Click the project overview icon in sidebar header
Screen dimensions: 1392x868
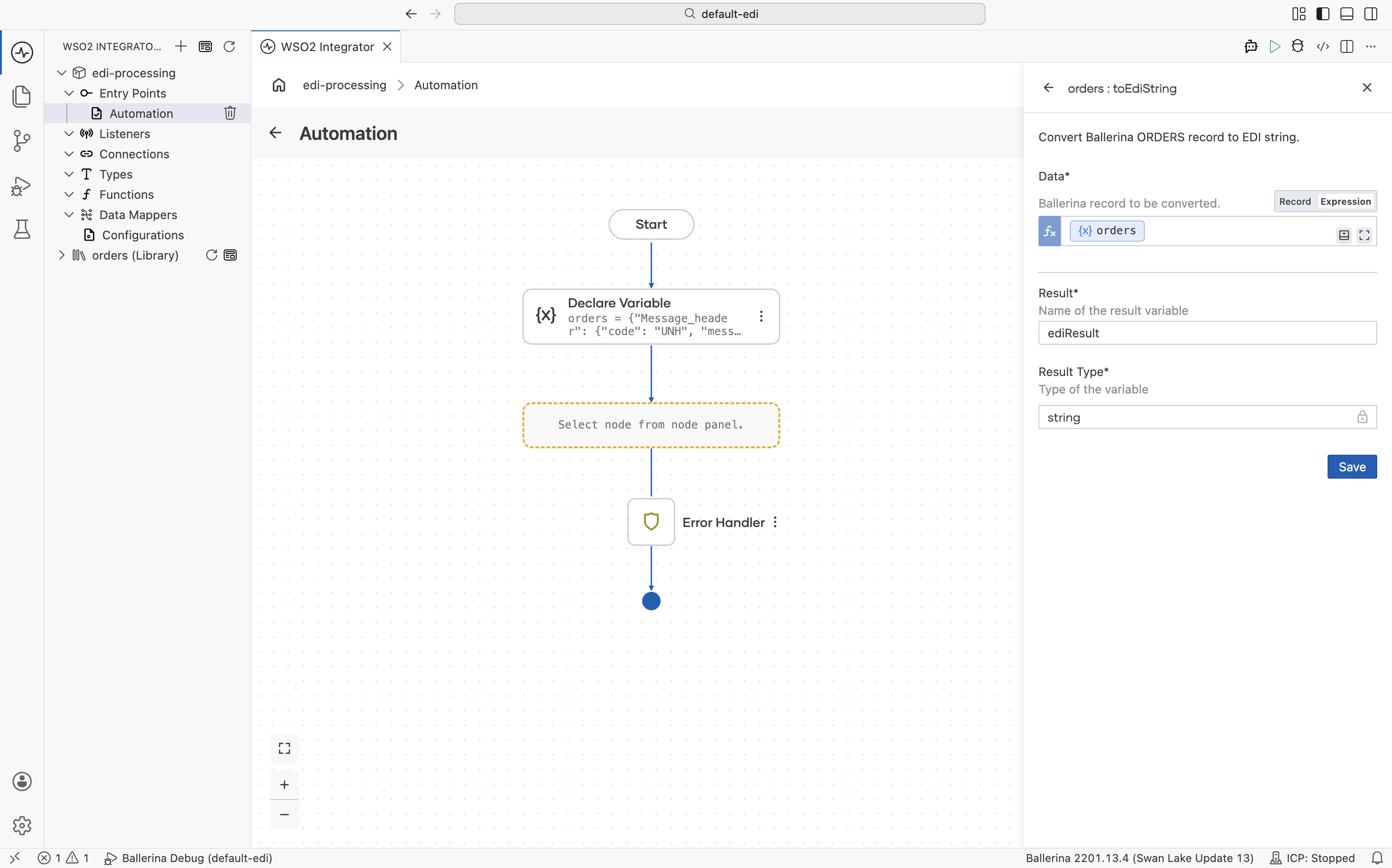click(205, 46)
